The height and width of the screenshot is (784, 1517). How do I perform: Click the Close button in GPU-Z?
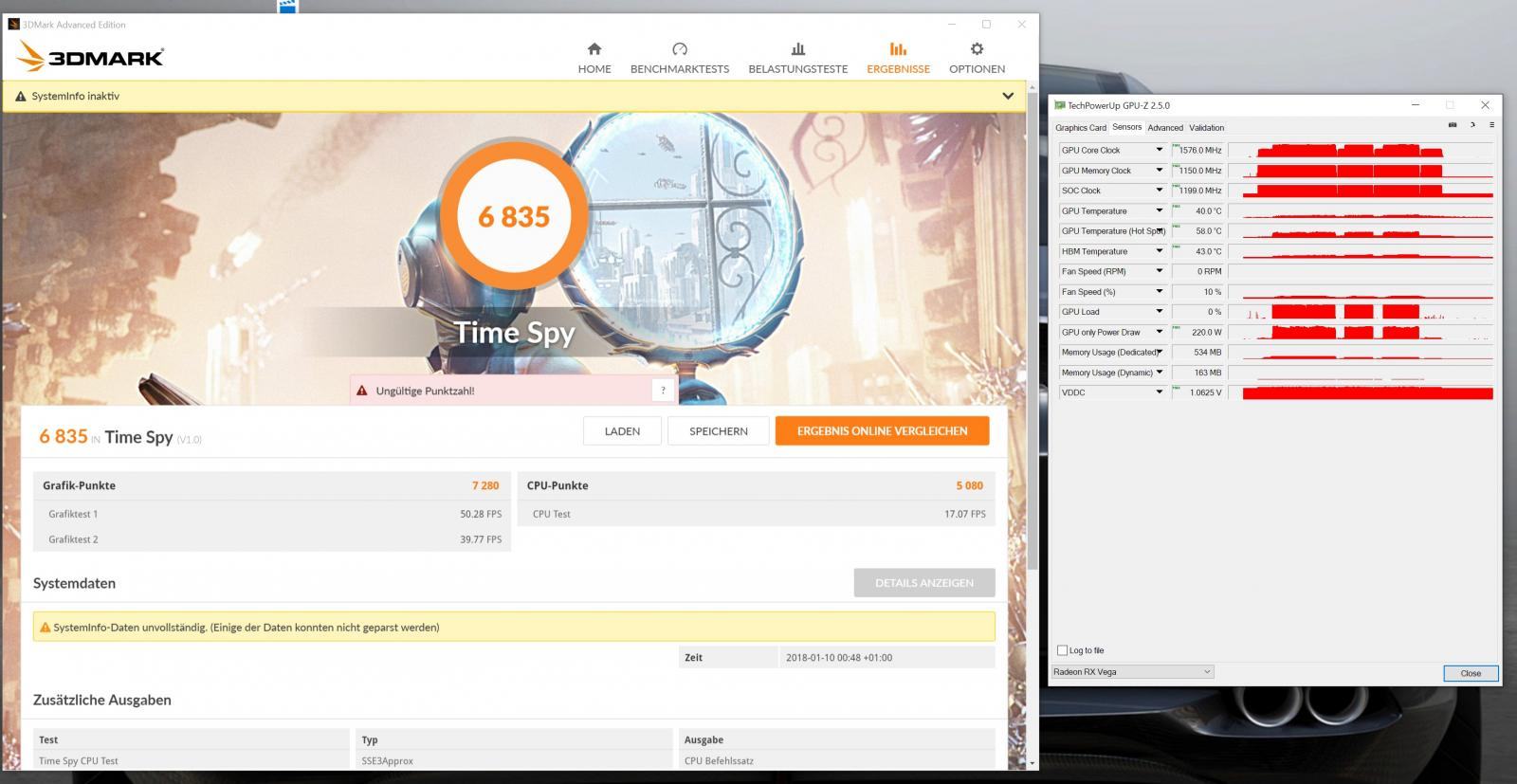point(1471,673)
